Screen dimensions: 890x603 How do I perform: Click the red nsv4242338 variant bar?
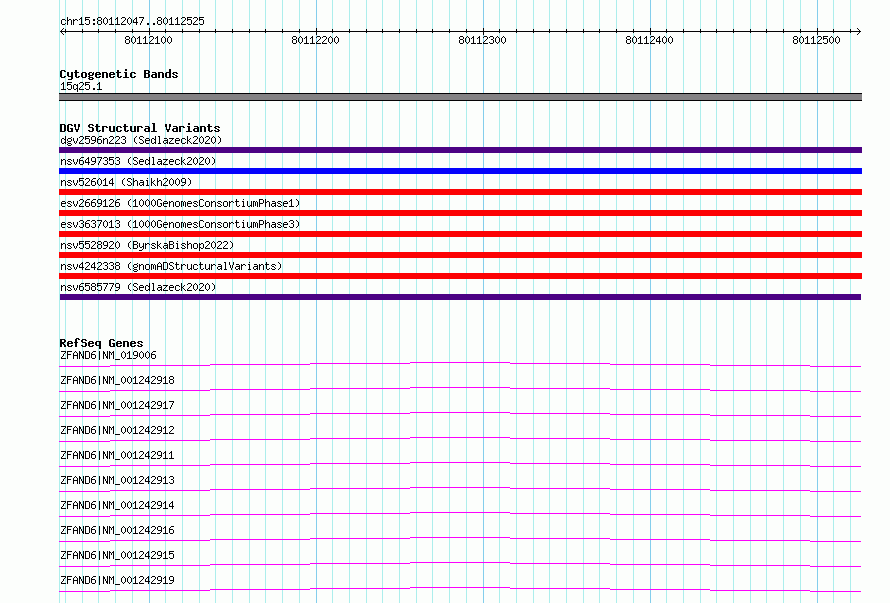(x=460, y=276)
